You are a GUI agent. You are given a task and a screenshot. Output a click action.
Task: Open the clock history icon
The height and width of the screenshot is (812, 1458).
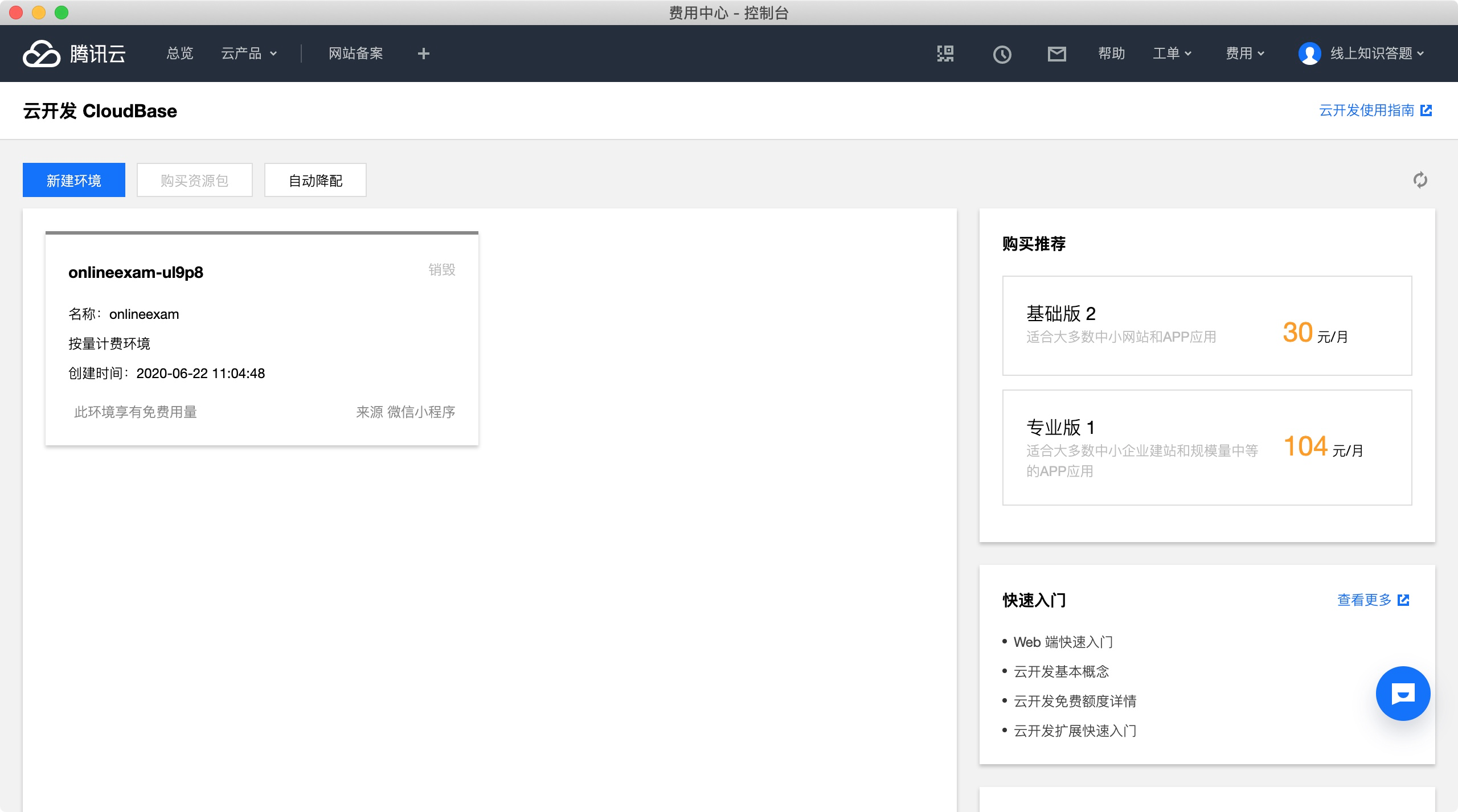1002,54
